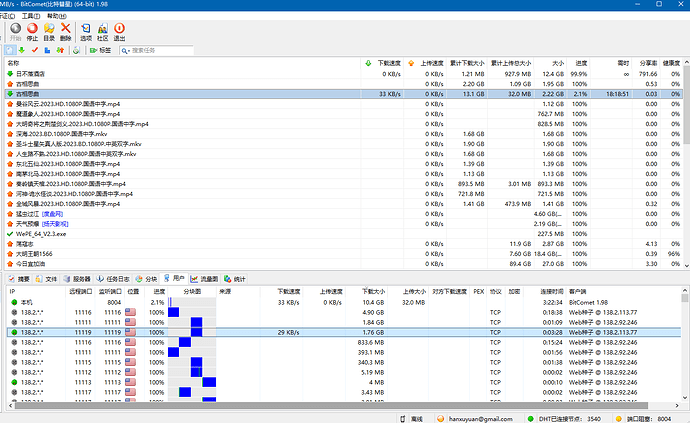Open the 任务日志 task log tab

[113, 279]
